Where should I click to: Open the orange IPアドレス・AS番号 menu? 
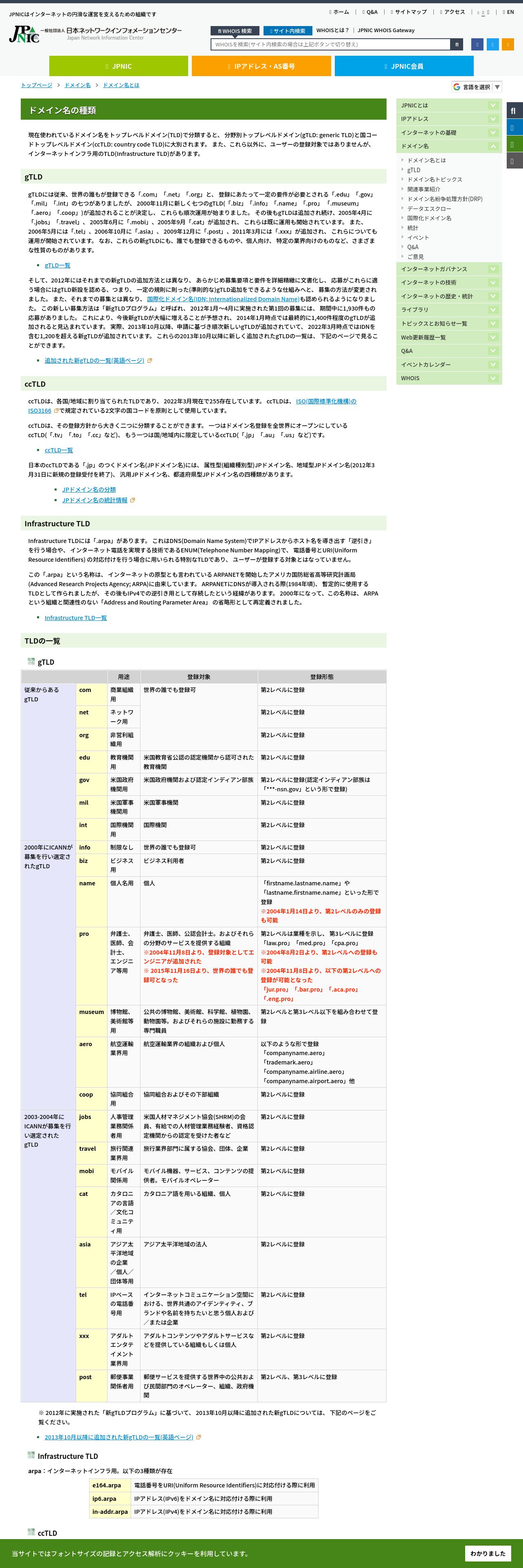coord(261,66)
